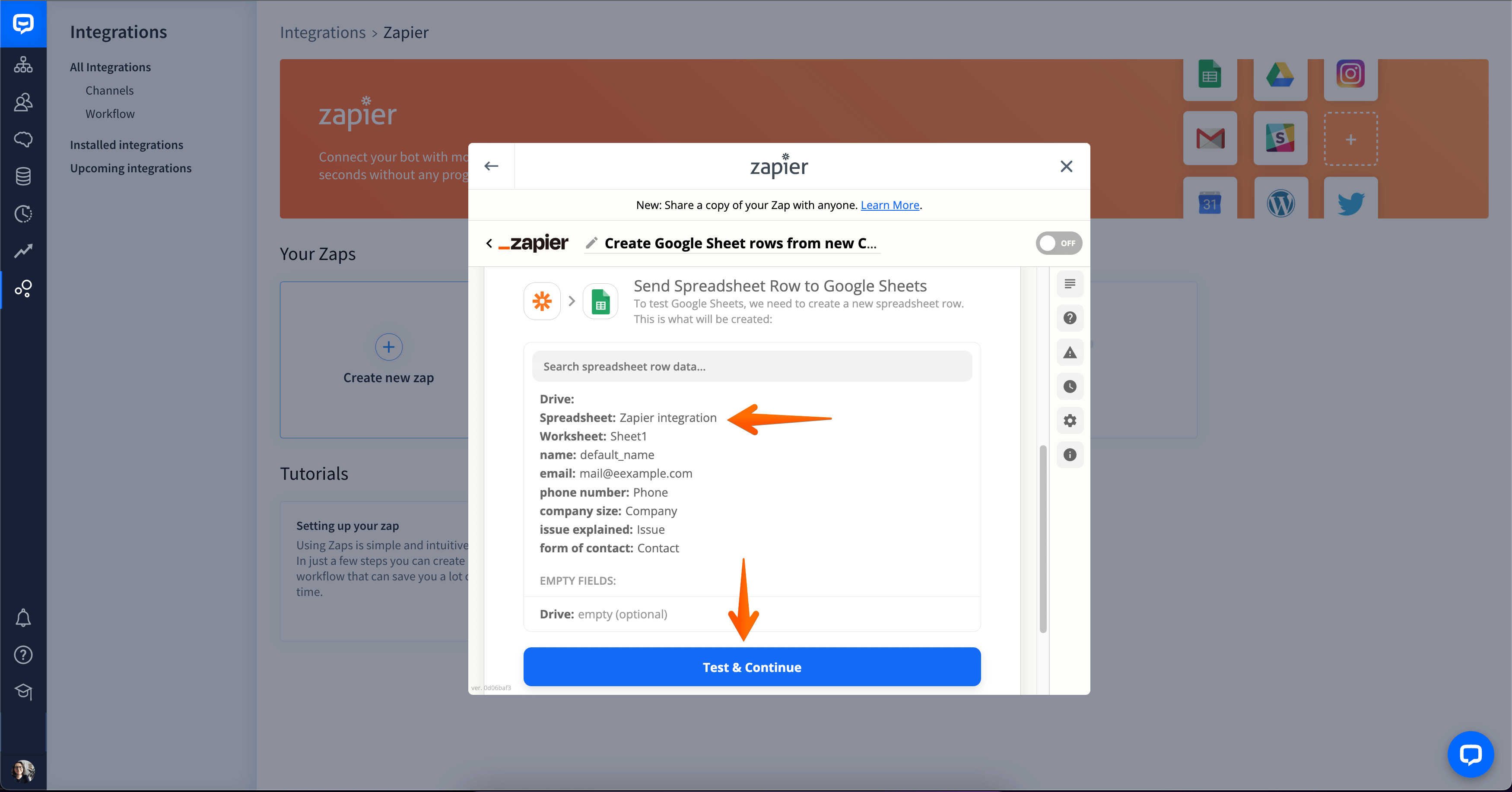
Task: Open the help question mark sidebar icon
Action: (x=23, y=655)
